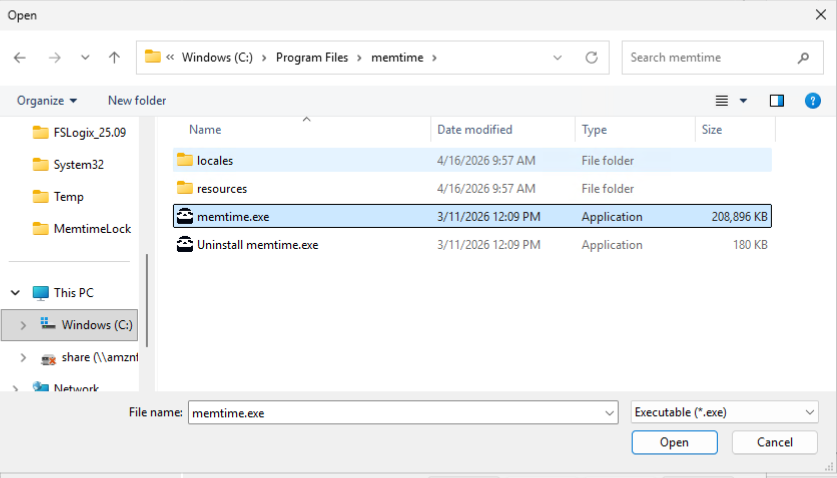Select the locales folder icon
This screenshot has width=837, height=478.
[x=185, y=160]
